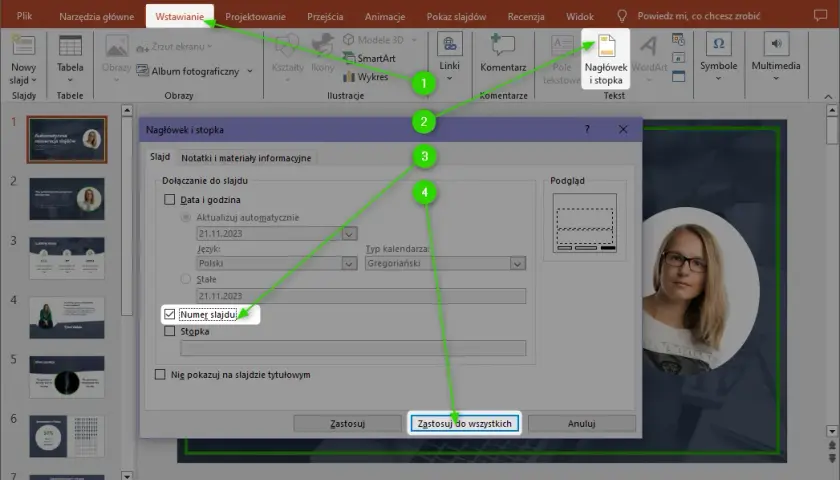
Task: Click the slide number icon in the Tekst group
Action: click(678, 57)
